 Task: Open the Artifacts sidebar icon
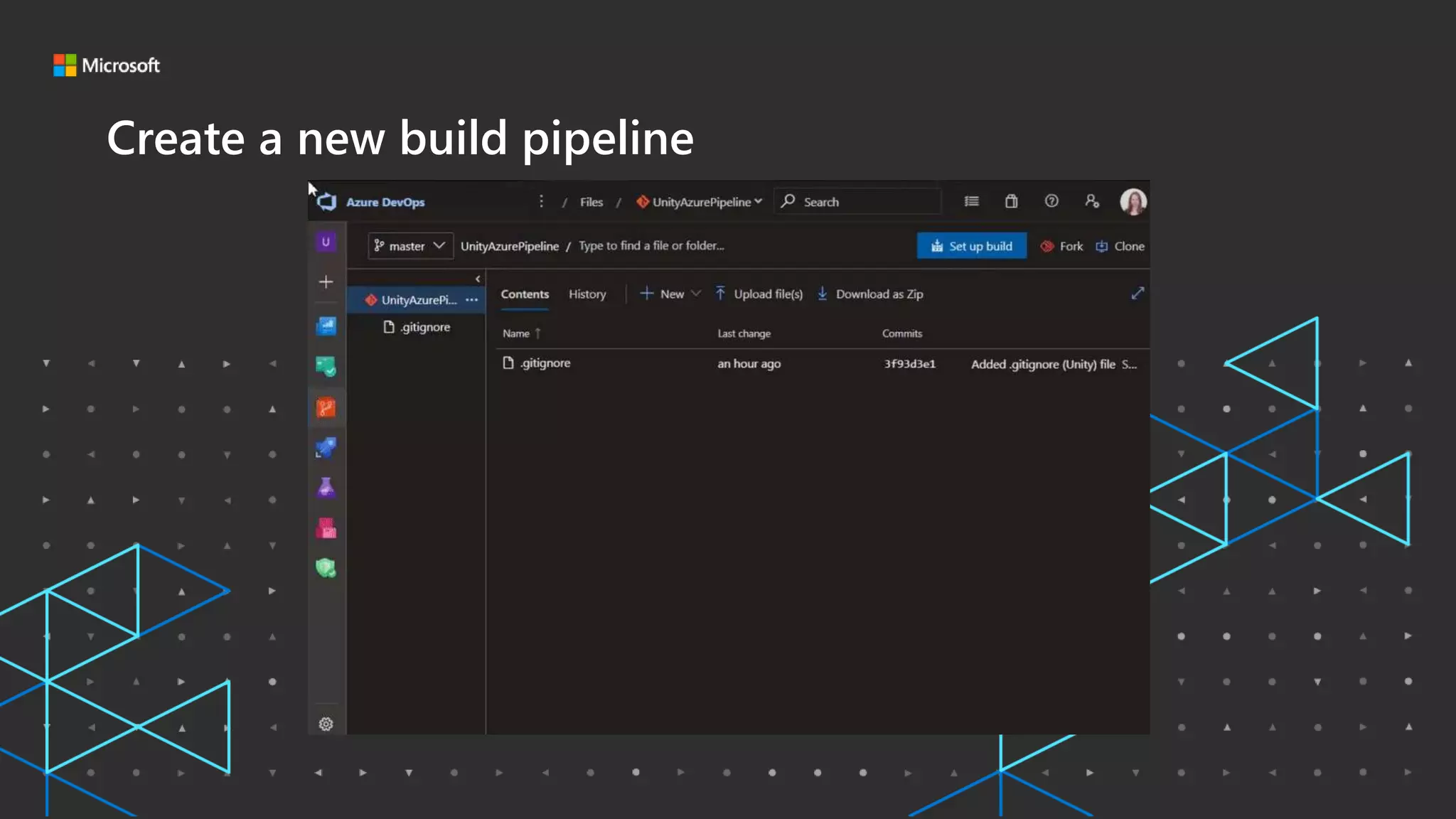(x=326, y=528)
